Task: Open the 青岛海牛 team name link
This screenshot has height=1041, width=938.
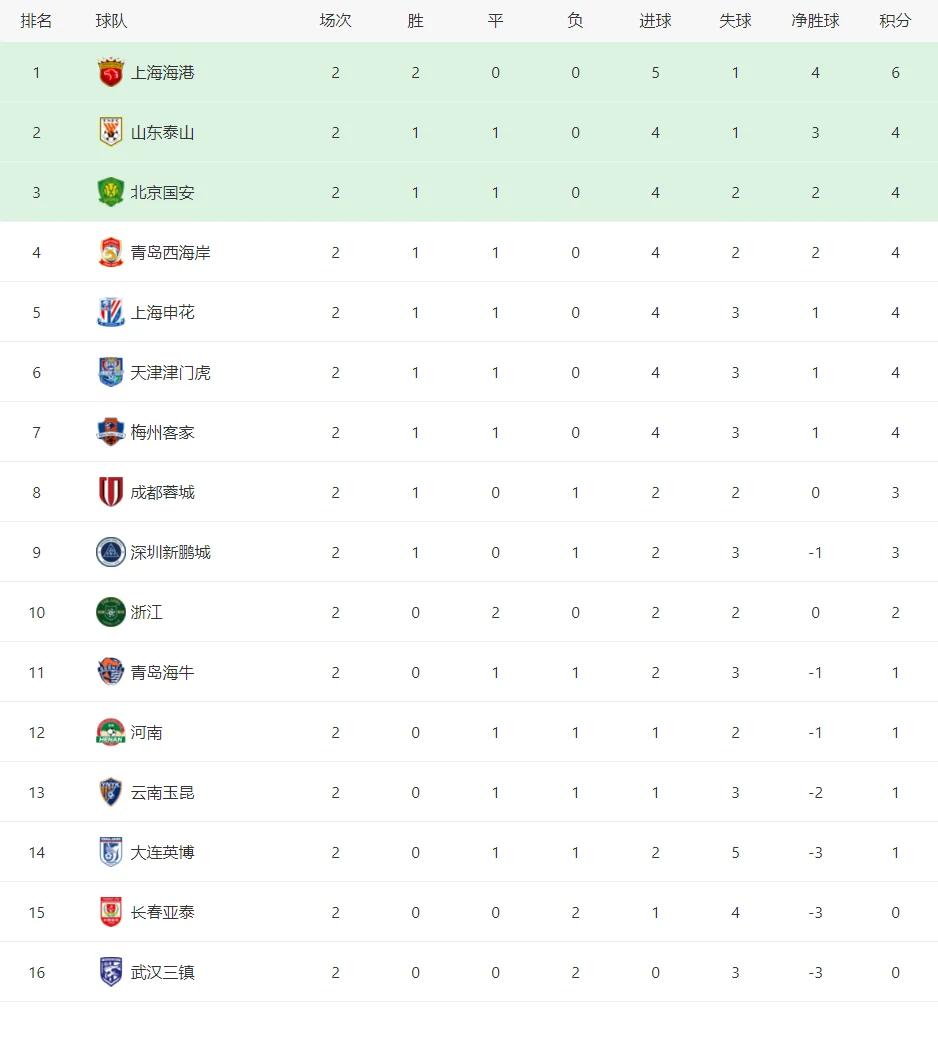Action: [162, 672]
